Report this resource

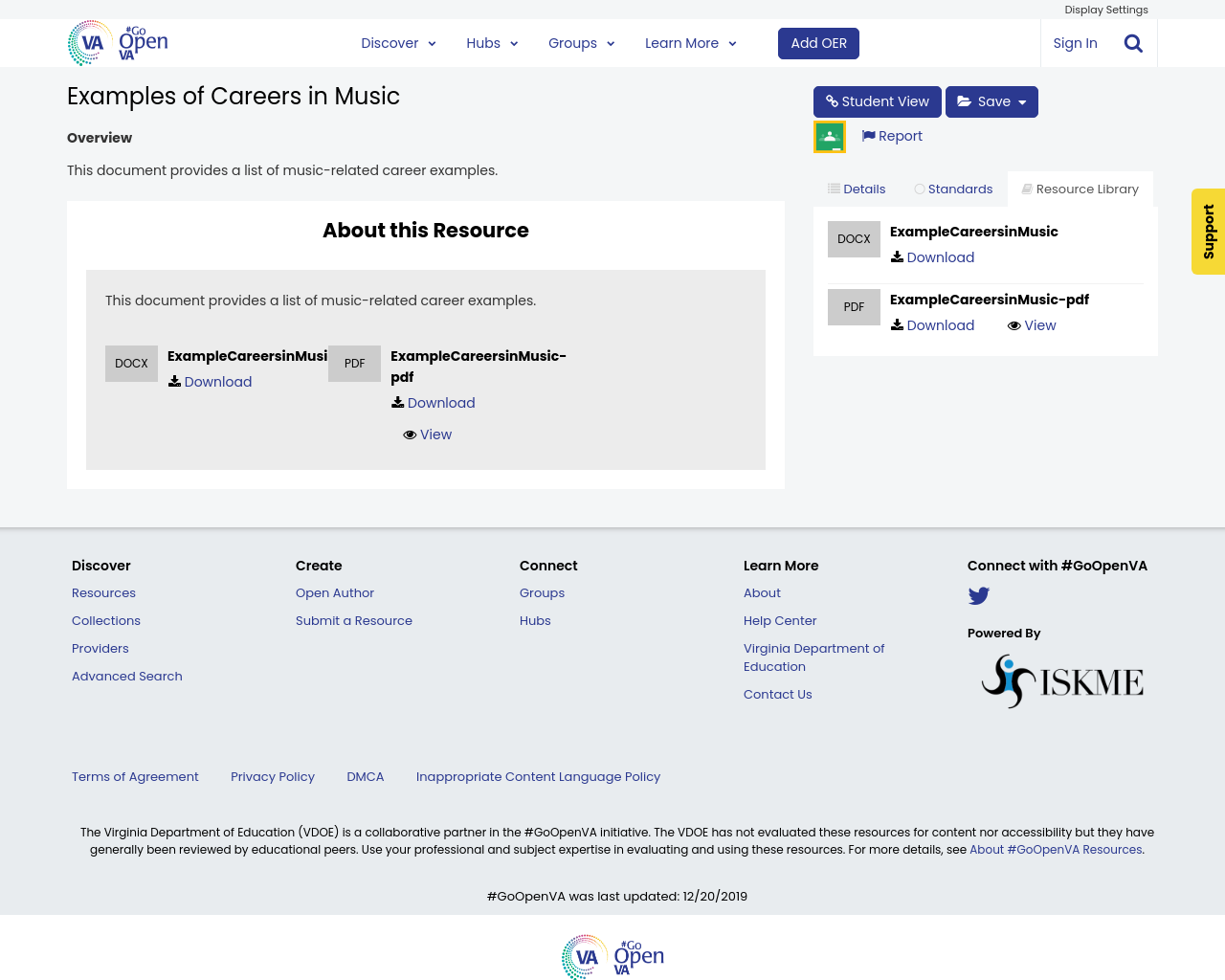coord(892,136)
